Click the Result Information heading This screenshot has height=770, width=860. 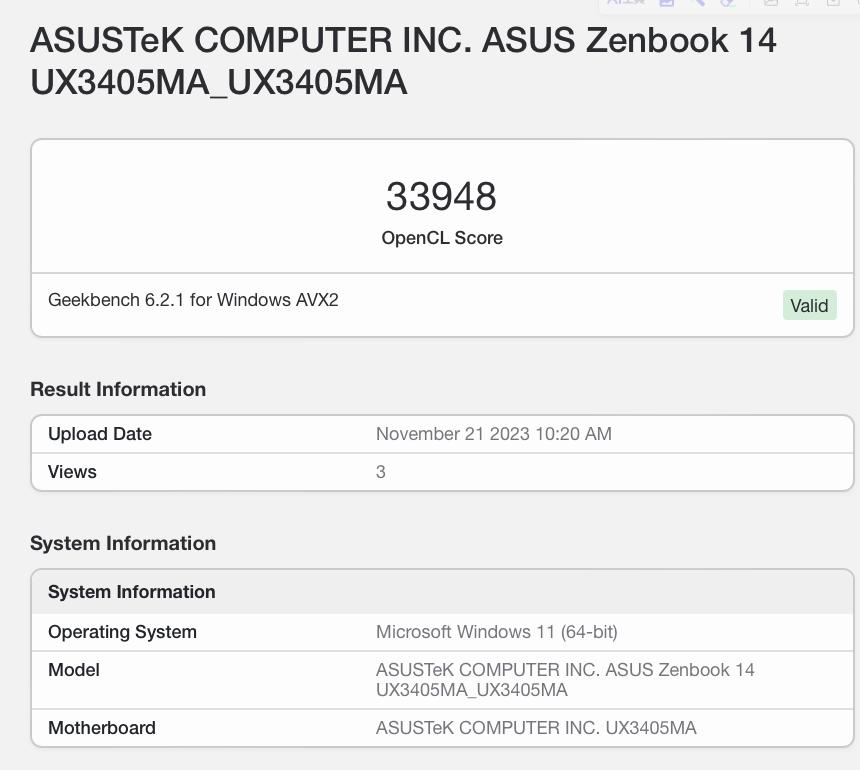point(118,389)
